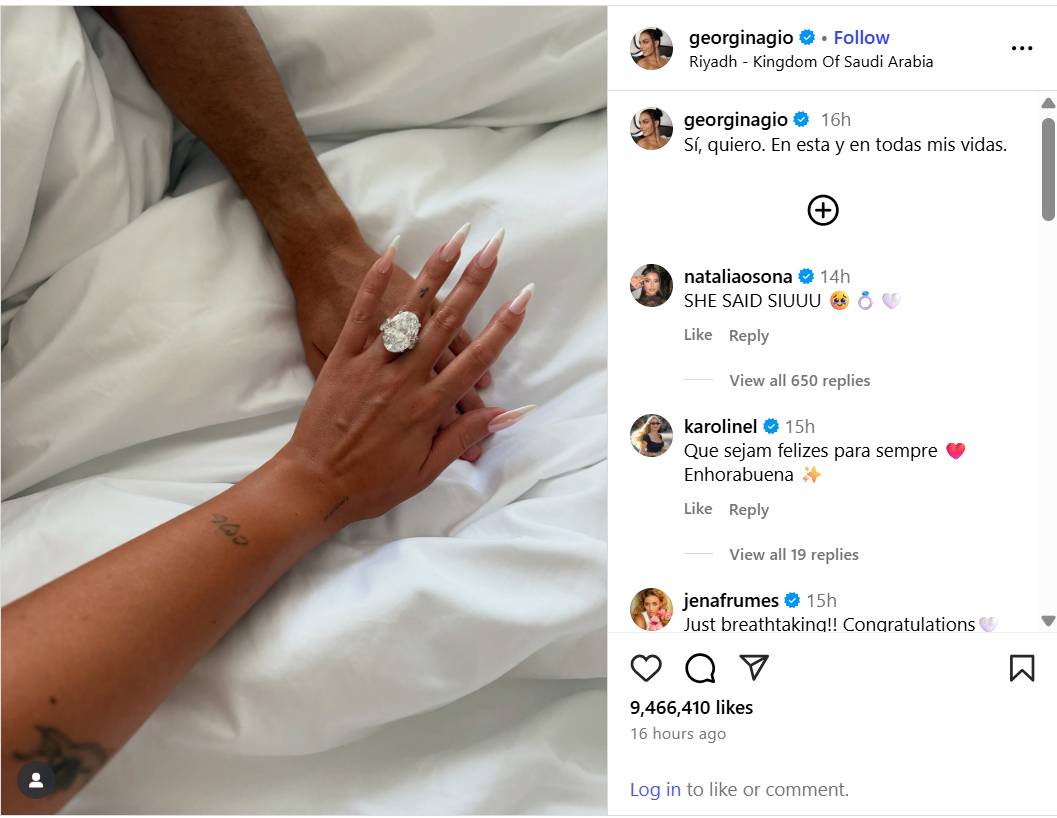Open Riyadh location link
The height and width of the screenshot is (818, 1057).
coord(811,62)
